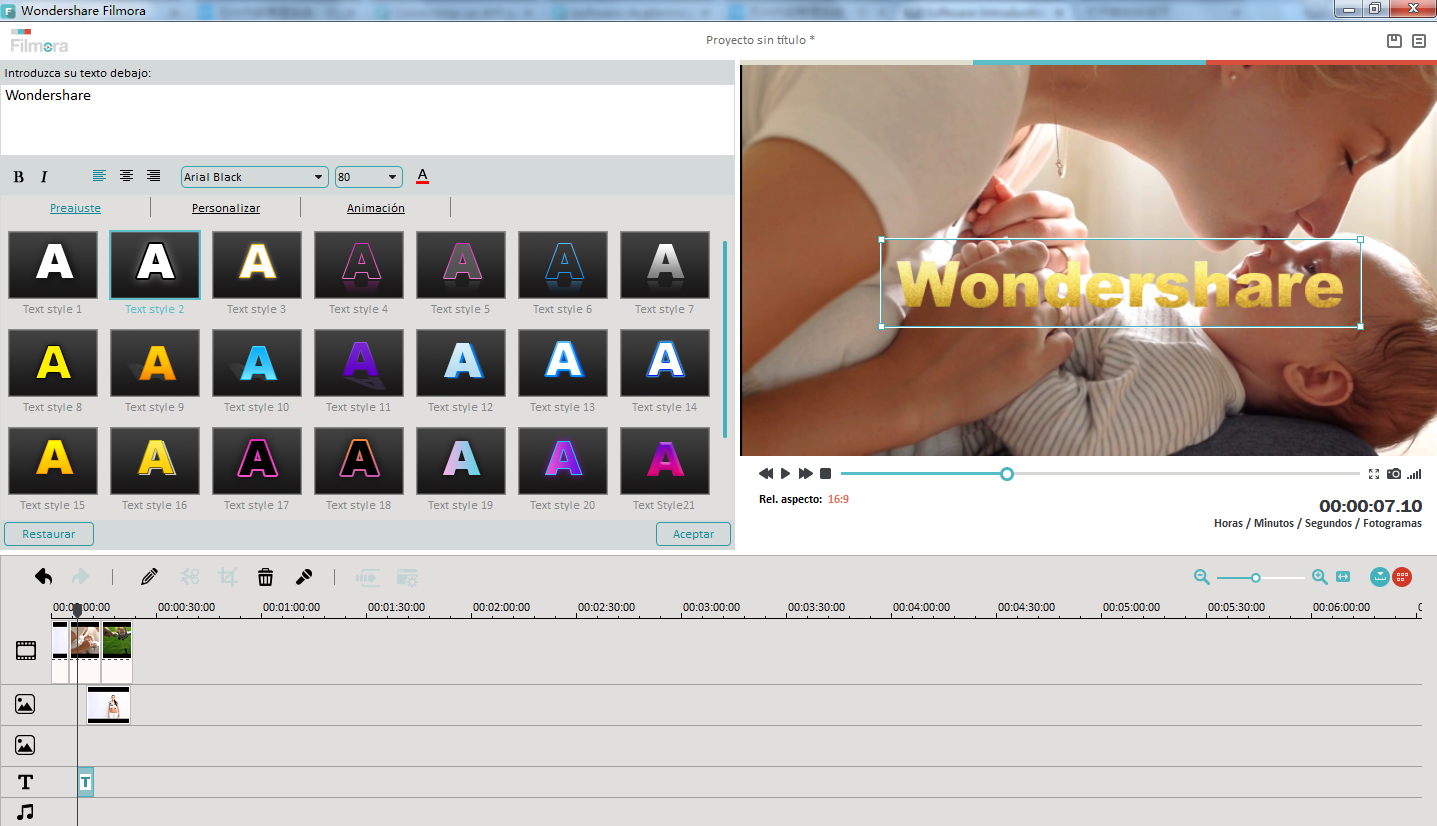Click the text styles scrollbar

click(725, 339)
